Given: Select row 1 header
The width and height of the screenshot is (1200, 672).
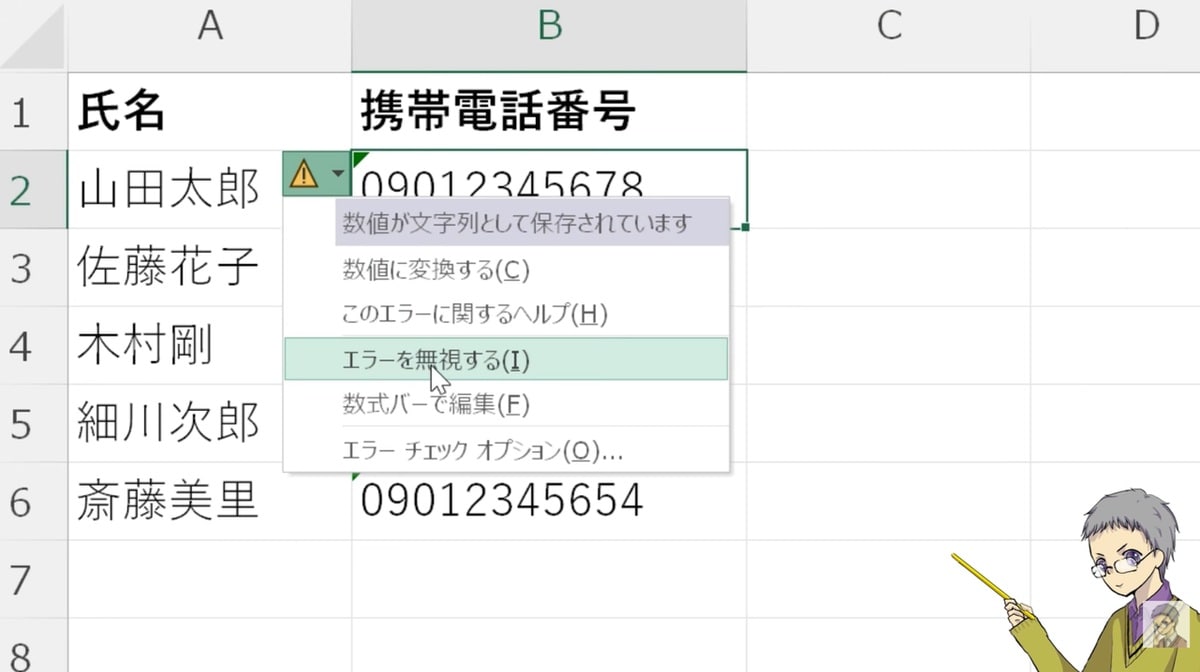Looking at the screenshot, I should (34, 111).
